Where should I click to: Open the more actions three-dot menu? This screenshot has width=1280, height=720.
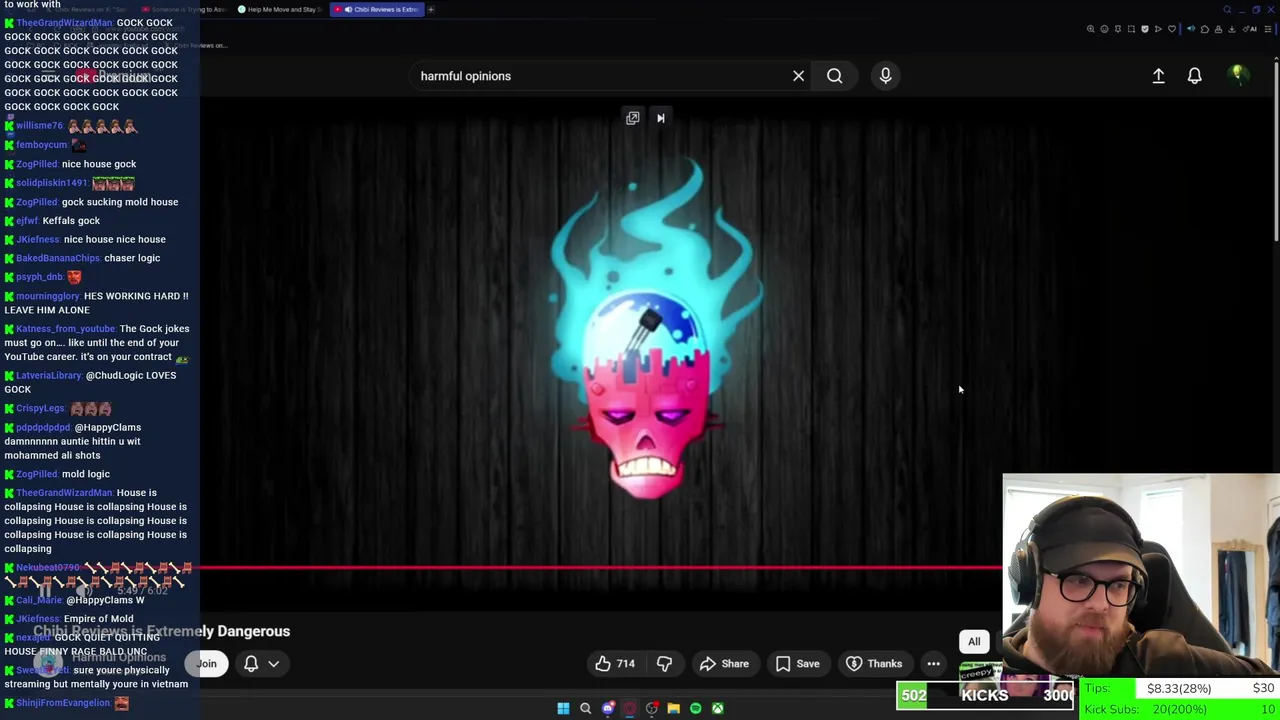point(933,663)
